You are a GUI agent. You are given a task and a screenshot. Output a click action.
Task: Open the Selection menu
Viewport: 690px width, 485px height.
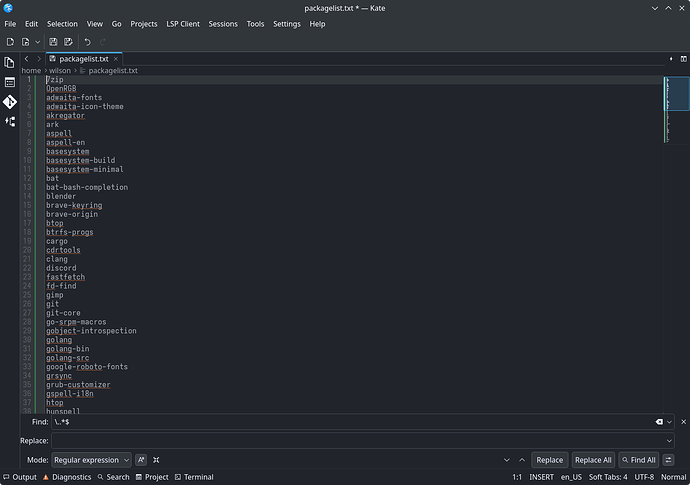click(x=62, y=24)
